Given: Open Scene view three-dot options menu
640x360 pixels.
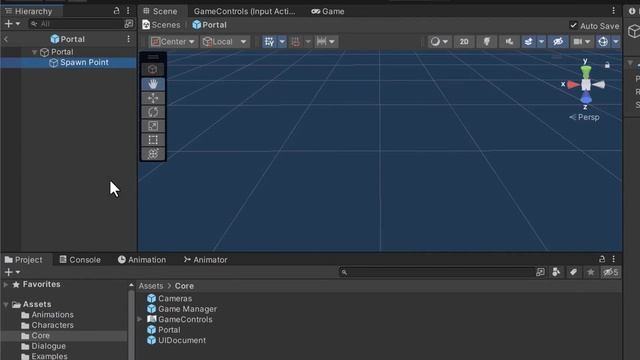Looking at the screenshot, I should [613, 11].
